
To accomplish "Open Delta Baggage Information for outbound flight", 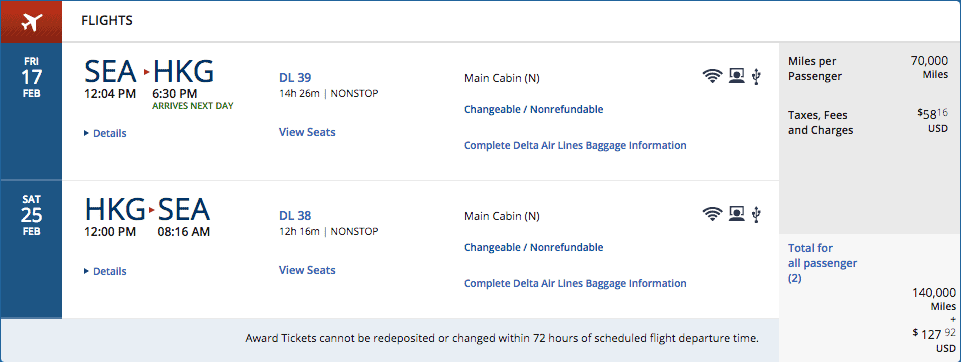I will tap(575, 145).
